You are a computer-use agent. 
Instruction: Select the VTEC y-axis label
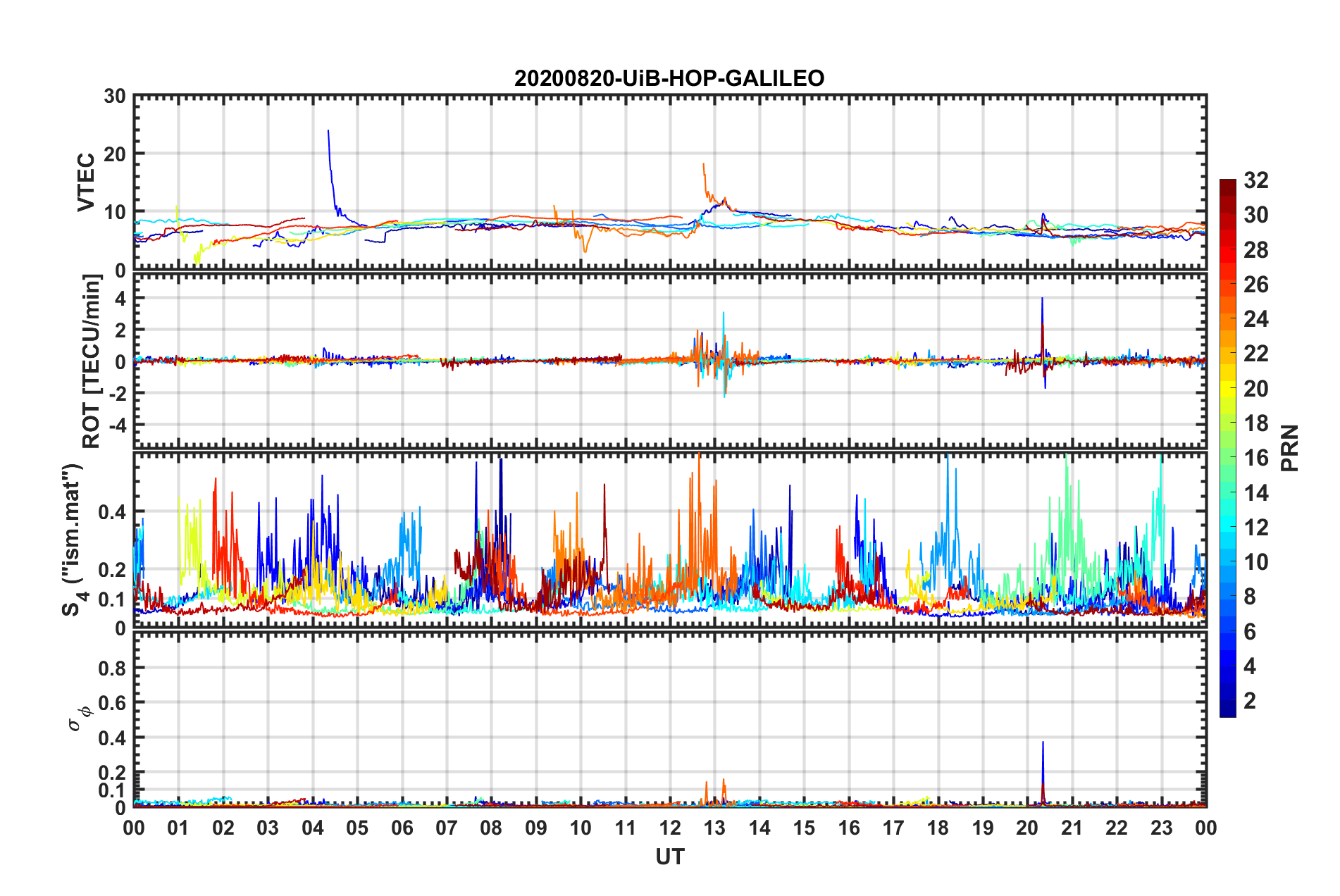coord(86,182)
